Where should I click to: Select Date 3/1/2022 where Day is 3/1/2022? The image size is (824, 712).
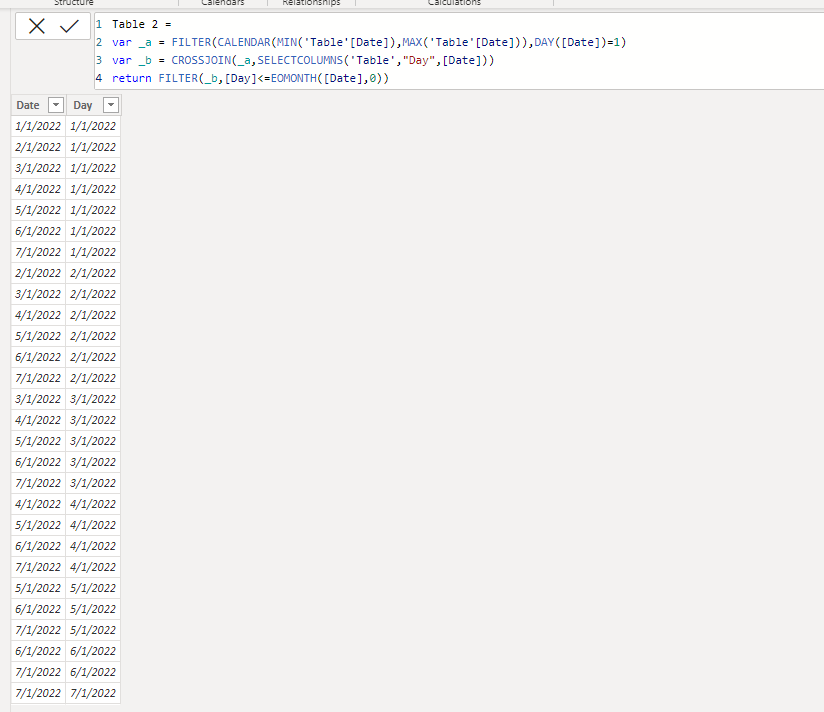(38, 399)
